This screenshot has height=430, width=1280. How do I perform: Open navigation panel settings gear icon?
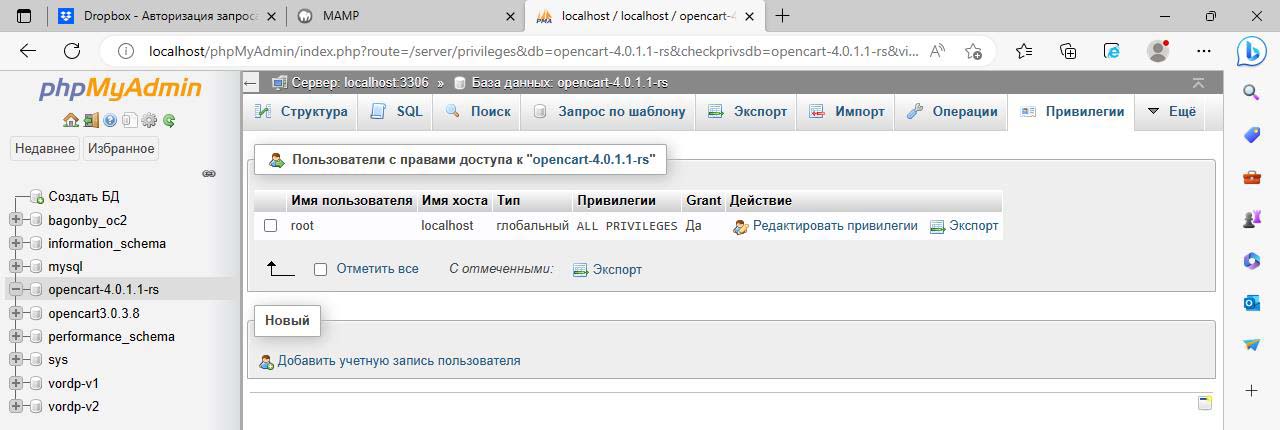[x=149, y=121]
